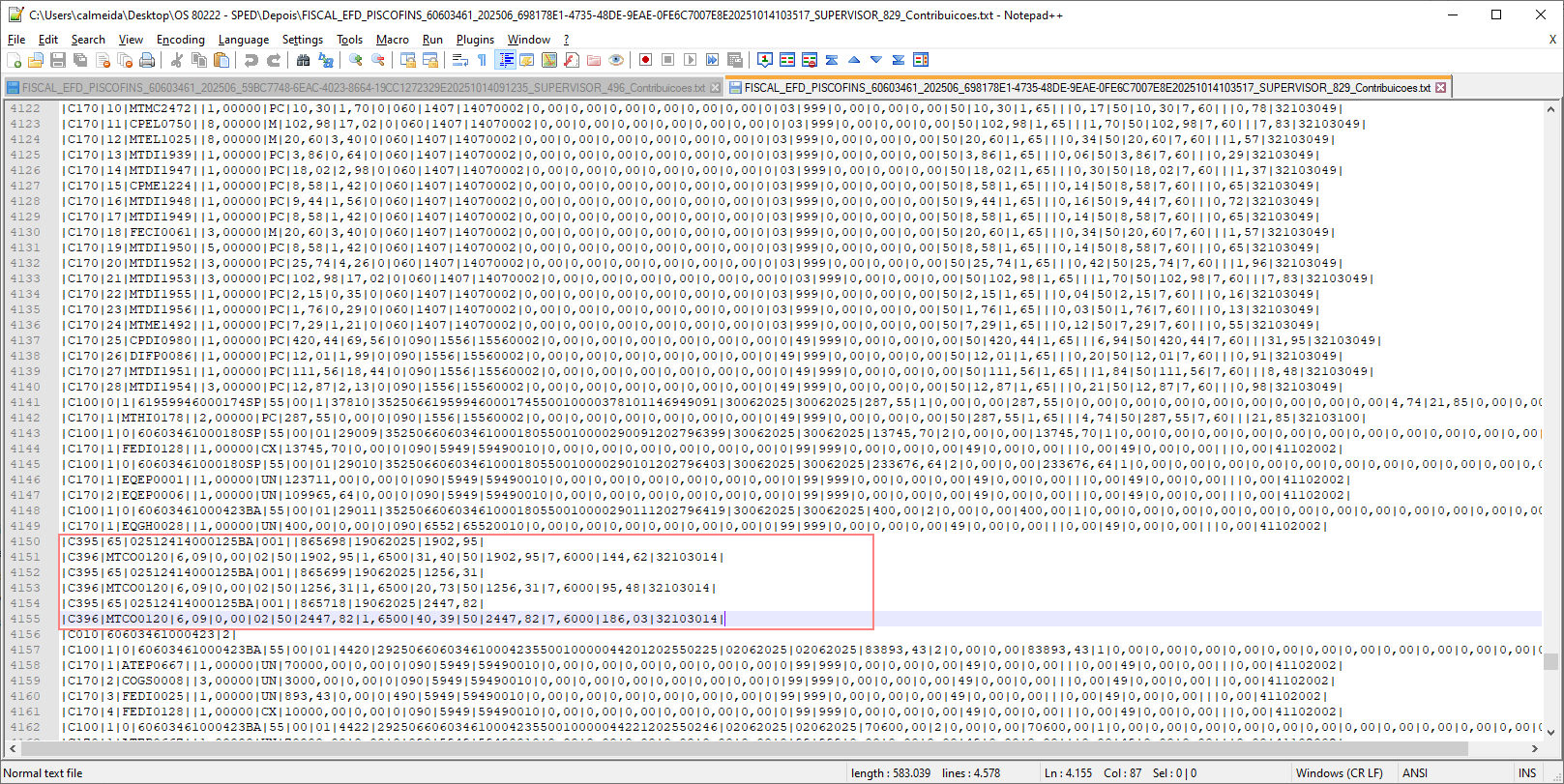This screenshot has height=784, width=1564.
Task: Click the ANSI encoding in status bar
Action: click(1414, 773)
